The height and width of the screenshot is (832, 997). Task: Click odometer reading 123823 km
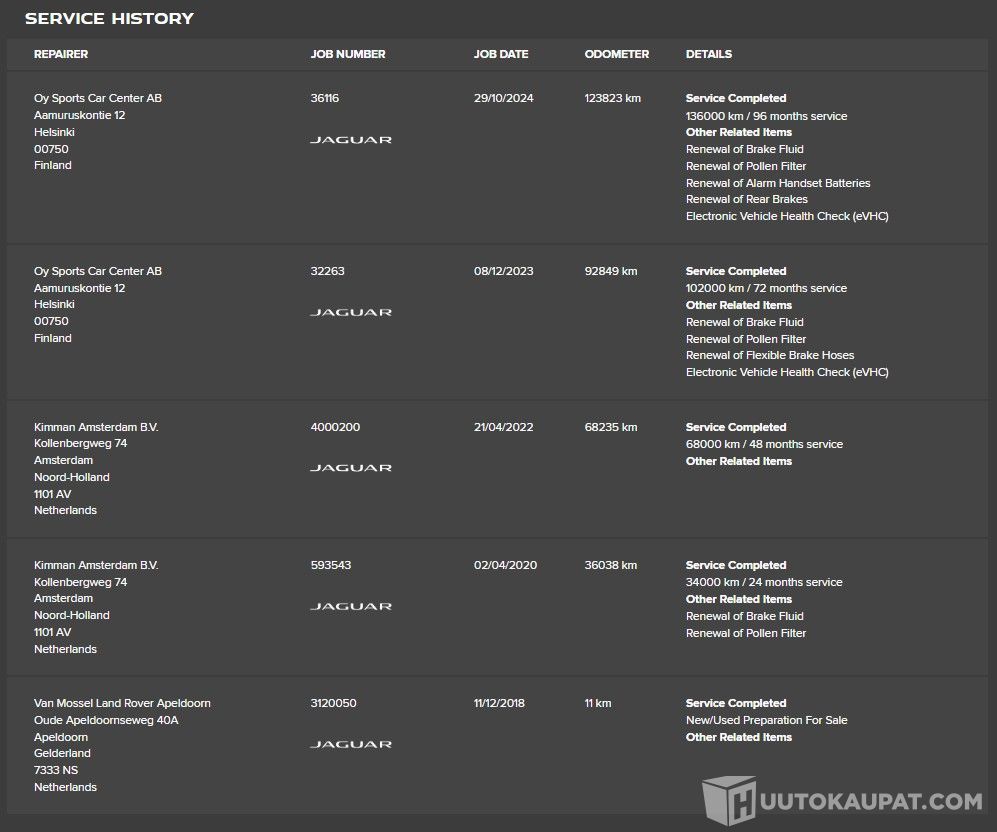pyautogui.click(x=613, y=98)
